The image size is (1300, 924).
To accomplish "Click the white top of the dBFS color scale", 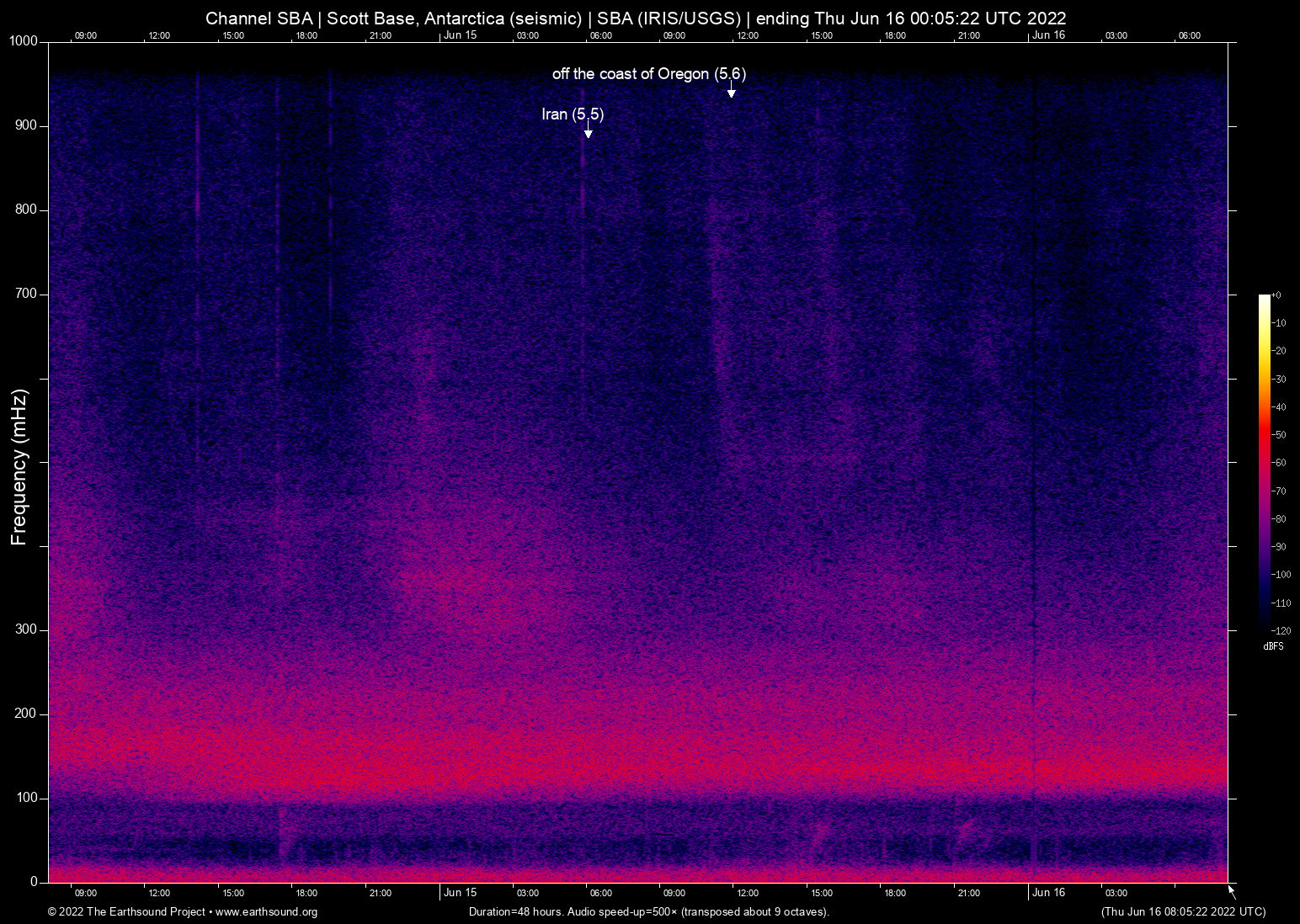I will pyautogui.click(x=1264, y=299).
